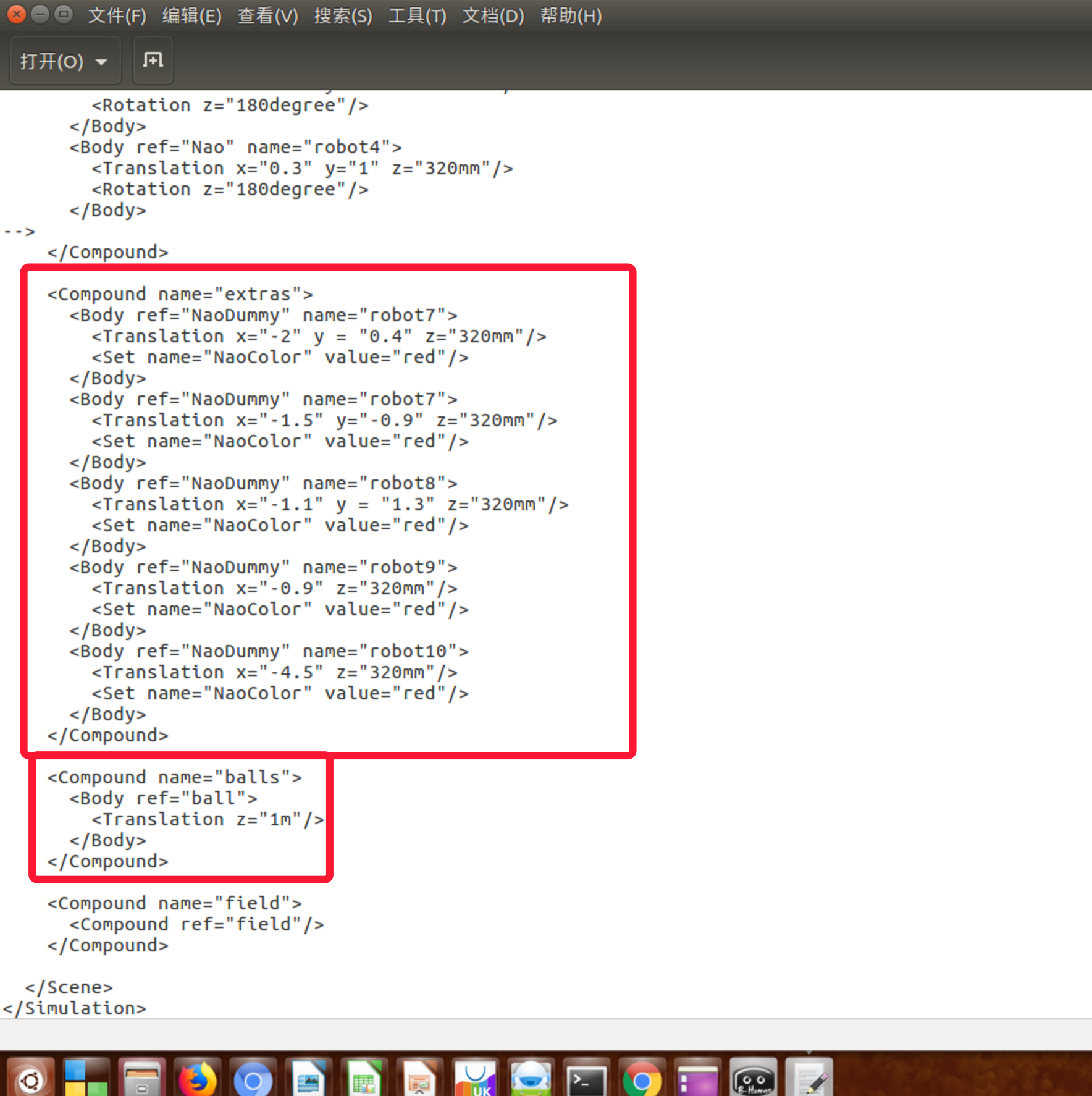1092x1096 pixels.
Task: Click the Translation z="1m" line
Action: (x=208, y=819)
